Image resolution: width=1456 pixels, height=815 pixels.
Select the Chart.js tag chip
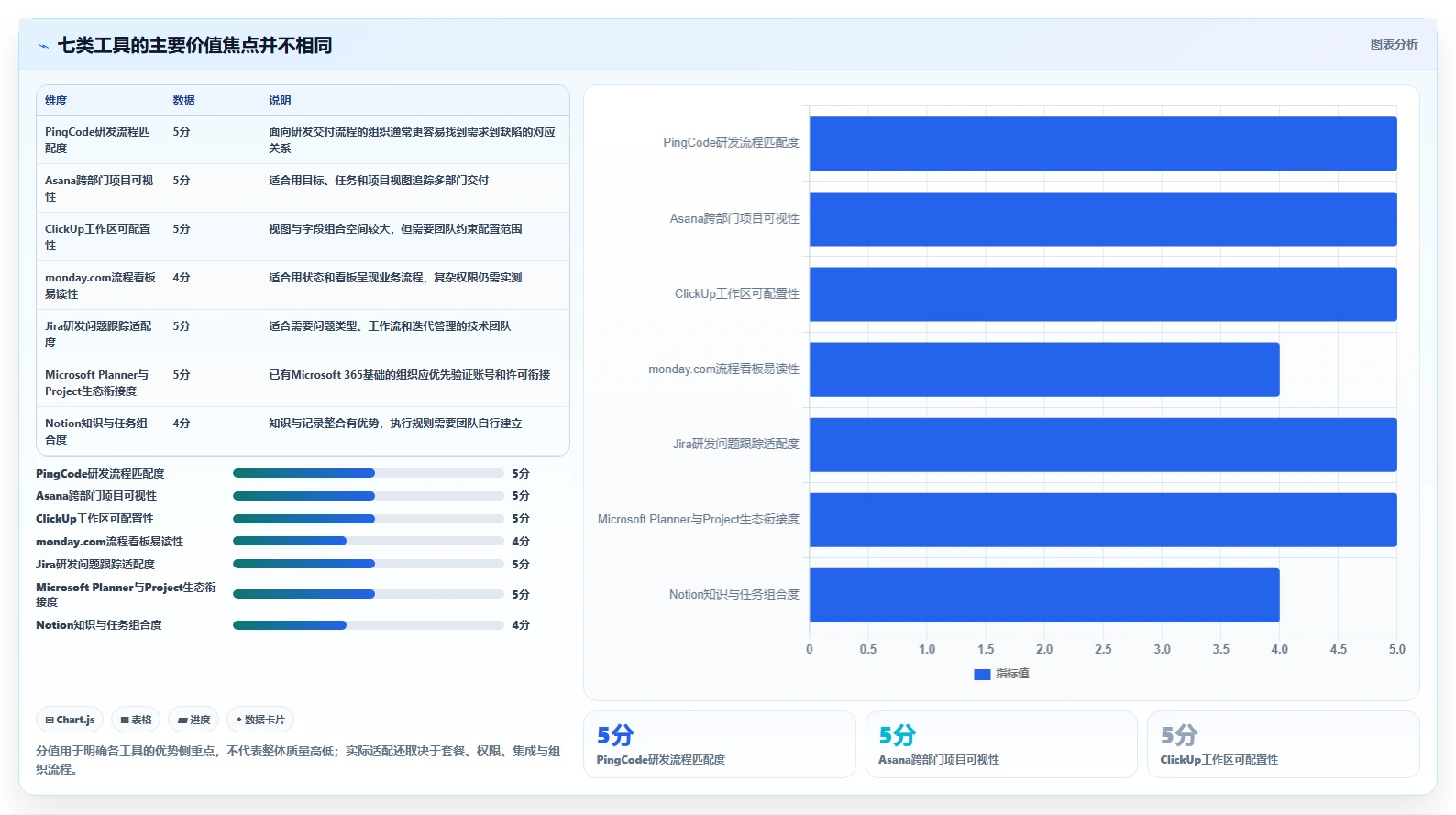(70, 720)
